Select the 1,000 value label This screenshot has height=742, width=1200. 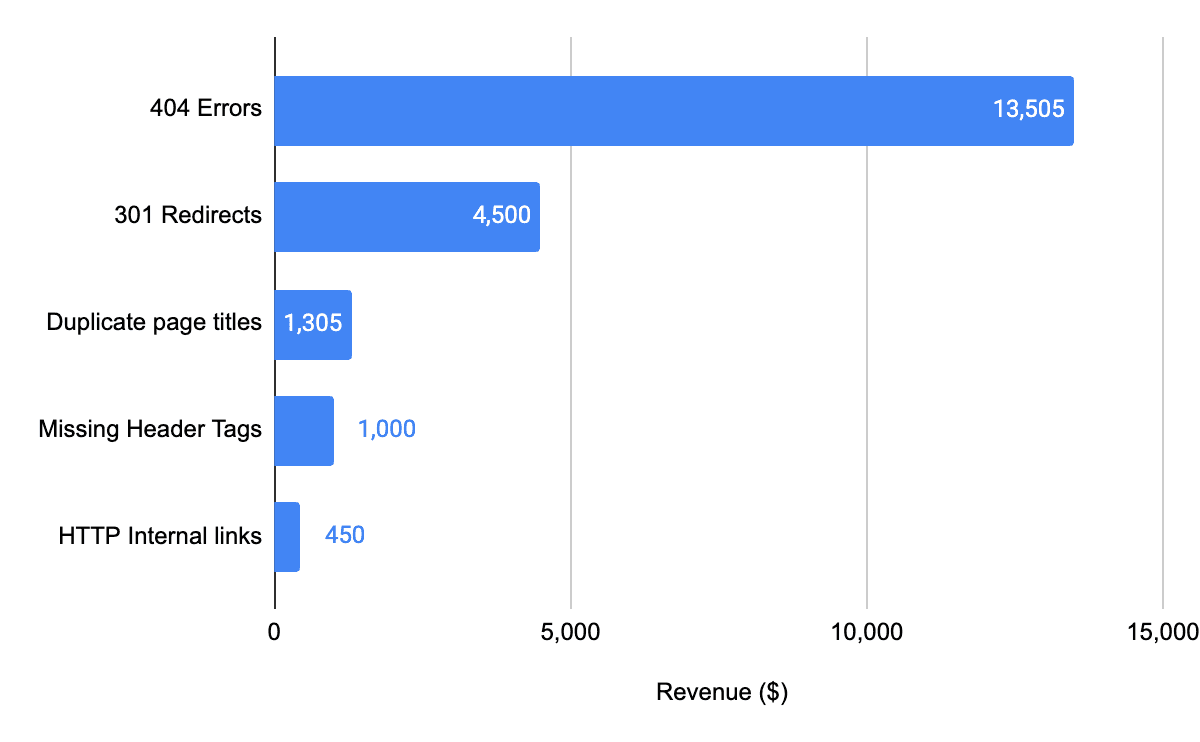pos(387,428)
